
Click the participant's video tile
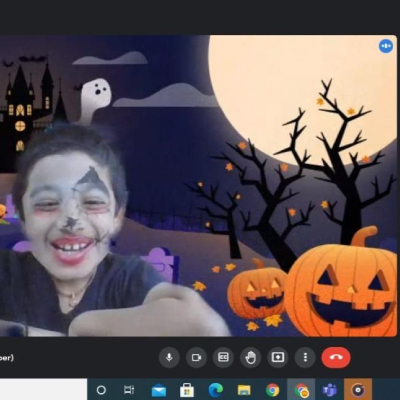click(x=199, y=186)
